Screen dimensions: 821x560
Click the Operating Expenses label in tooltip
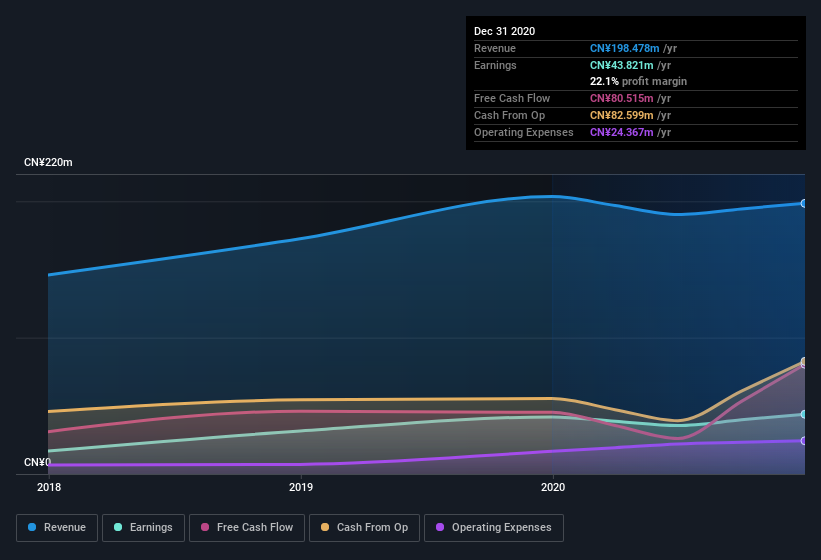(524, 132)
